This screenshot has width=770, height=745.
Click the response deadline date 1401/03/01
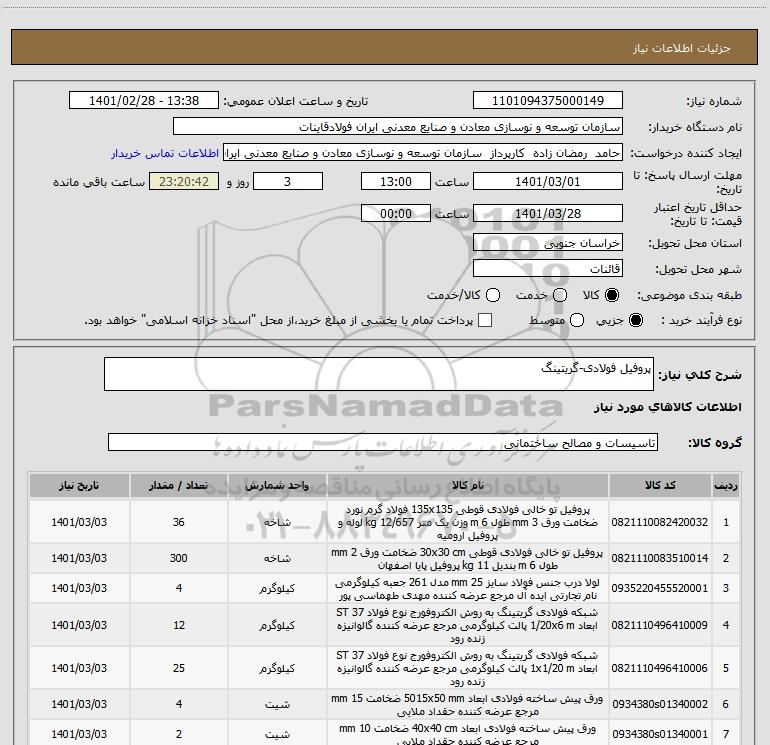tap(548, 181)
